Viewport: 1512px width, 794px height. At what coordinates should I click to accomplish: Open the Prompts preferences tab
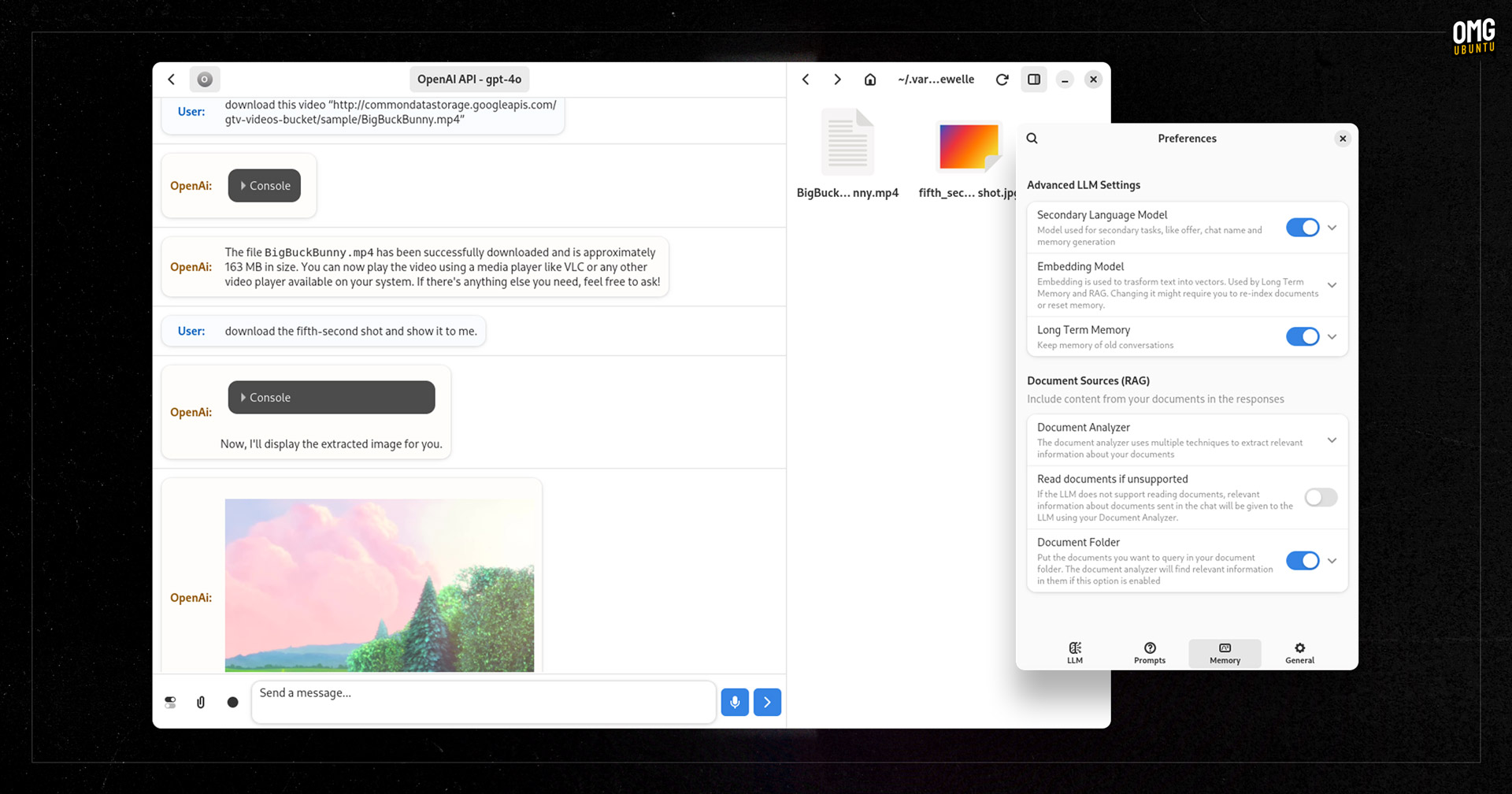pyautogui.click(x=1150, y=652)
